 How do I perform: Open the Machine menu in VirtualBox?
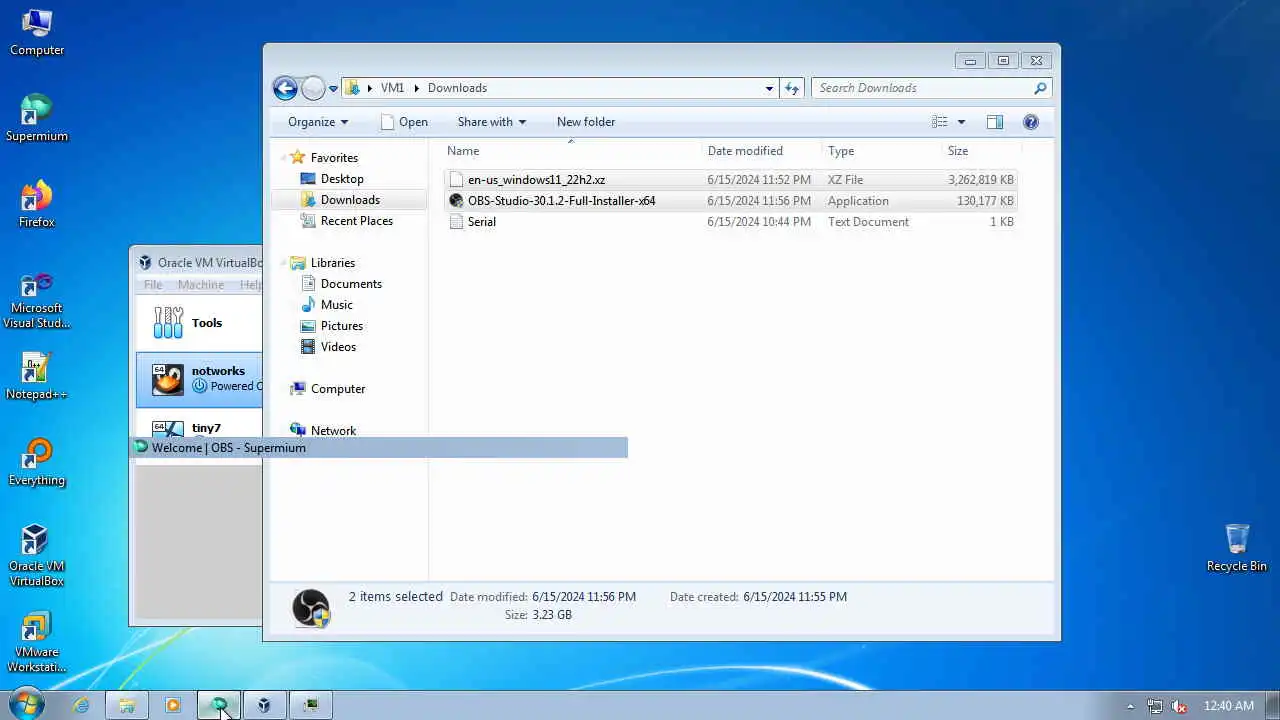pos(201,285)
